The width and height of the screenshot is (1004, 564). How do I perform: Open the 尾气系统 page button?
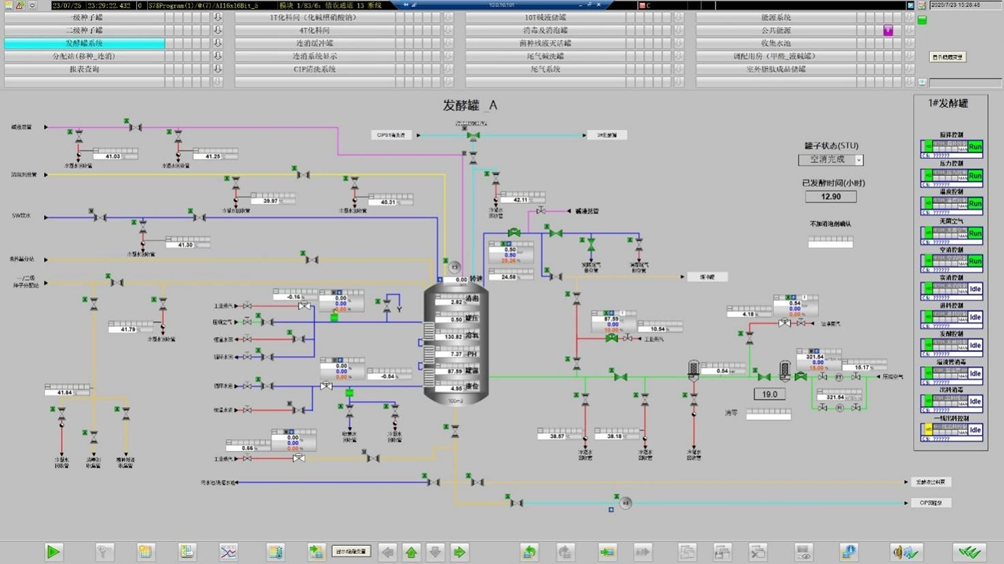546,70
